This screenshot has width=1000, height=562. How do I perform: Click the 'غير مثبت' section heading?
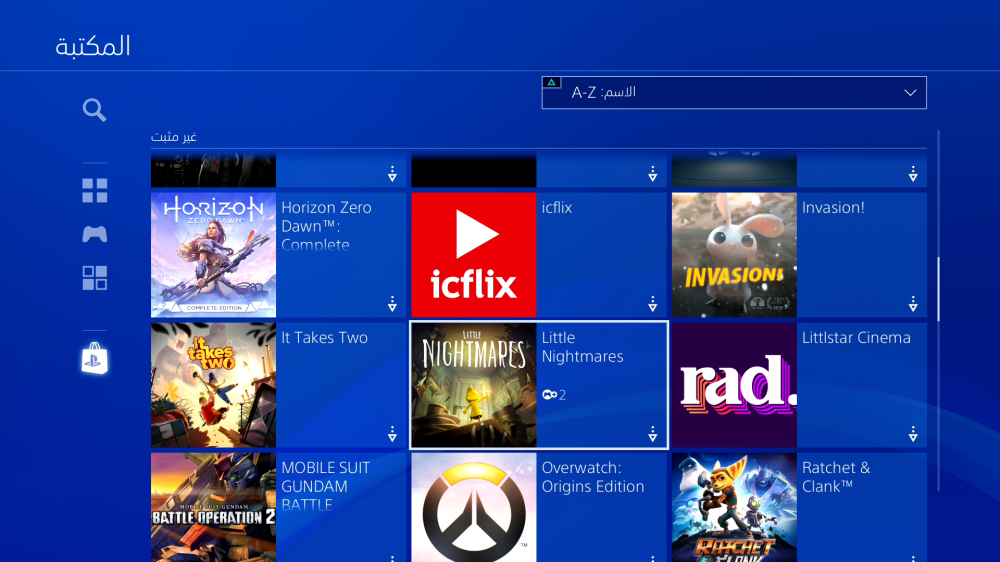click(173, 137)
